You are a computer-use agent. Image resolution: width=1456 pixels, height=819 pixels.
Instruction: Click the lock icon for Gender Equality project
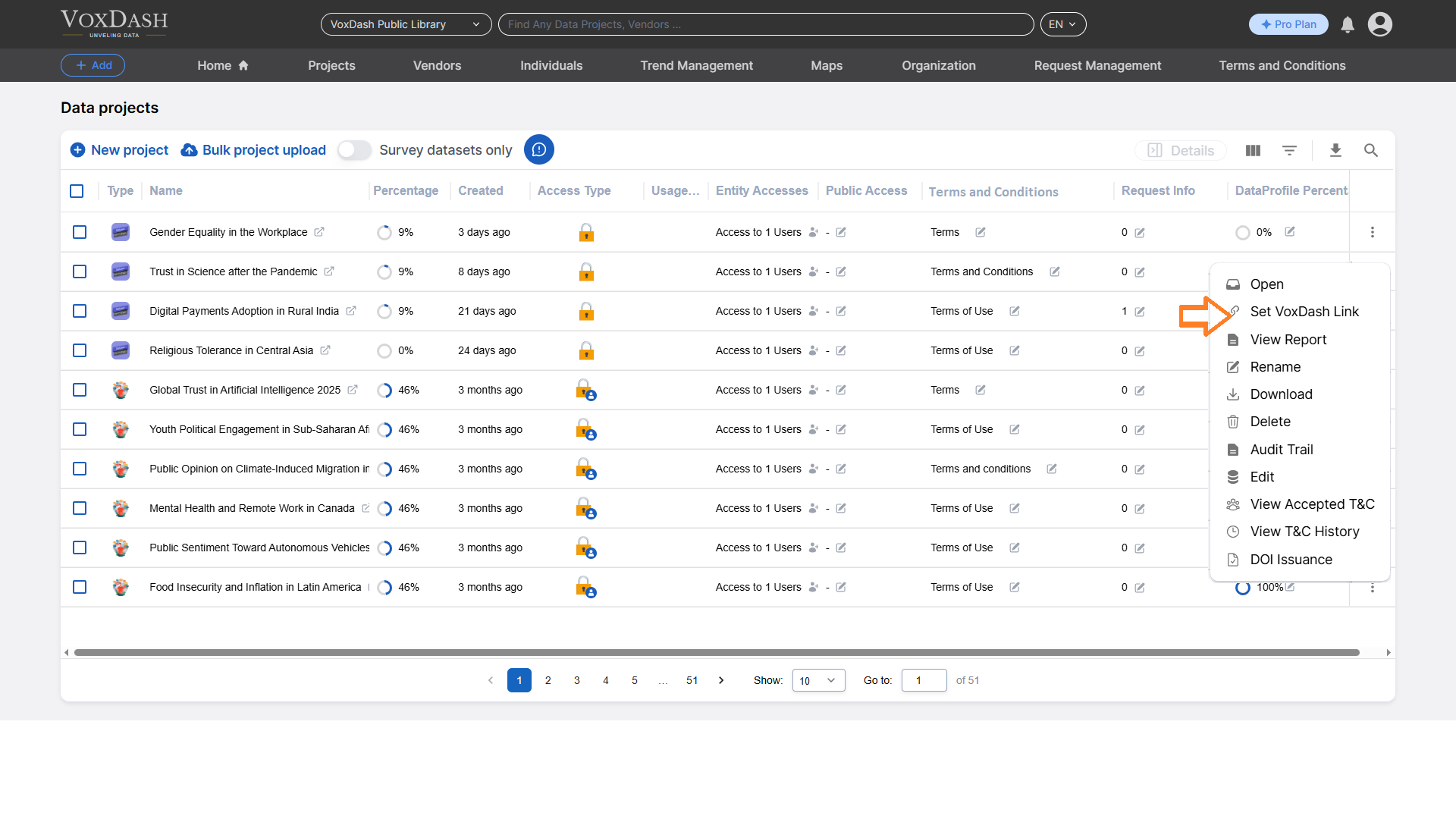click(587, 232)
